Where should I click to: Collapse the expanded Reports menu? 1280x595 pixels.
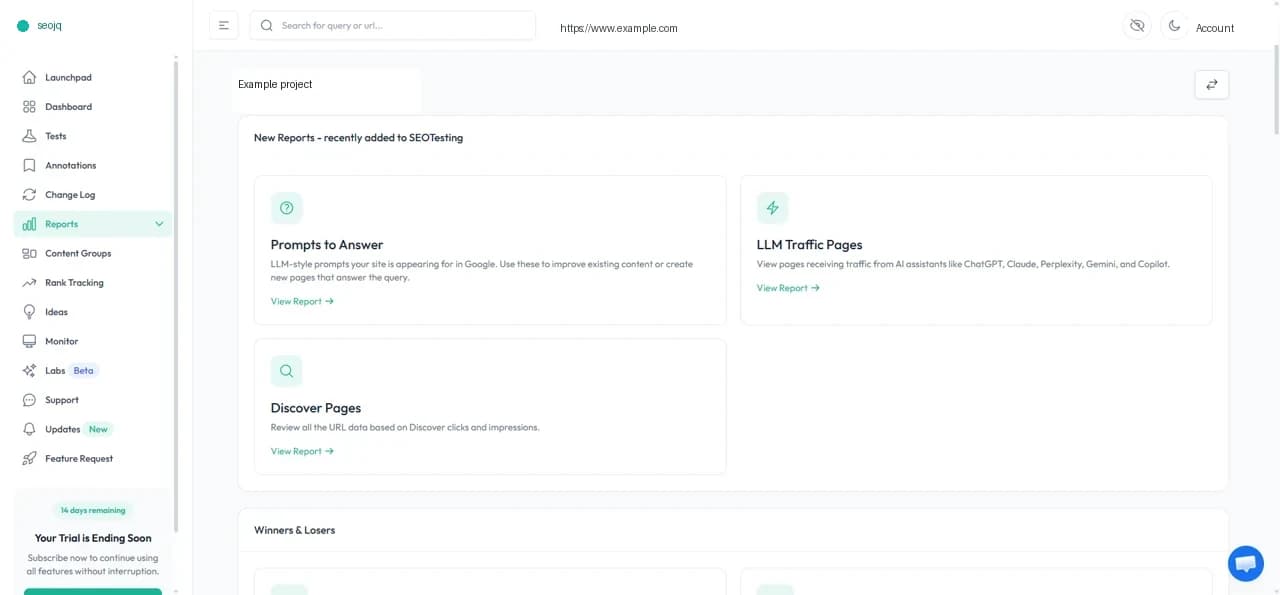pyautogui.click(x=159, y=223)
